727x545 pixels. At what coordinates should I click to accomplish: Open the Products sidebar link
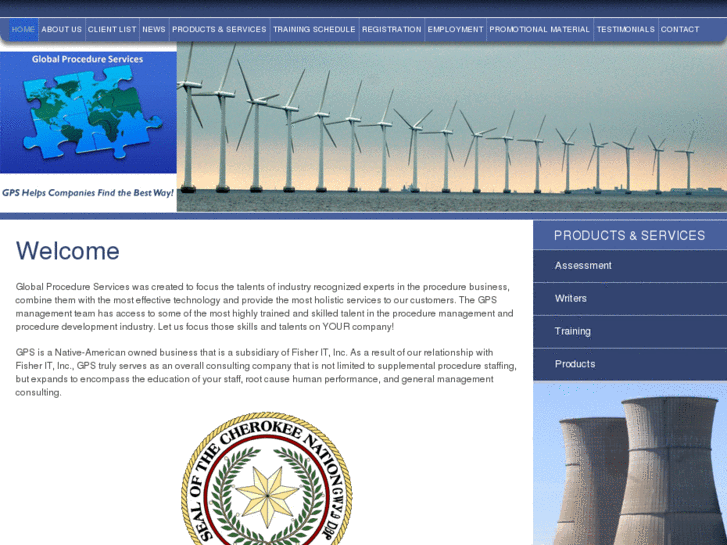(630, 364)
